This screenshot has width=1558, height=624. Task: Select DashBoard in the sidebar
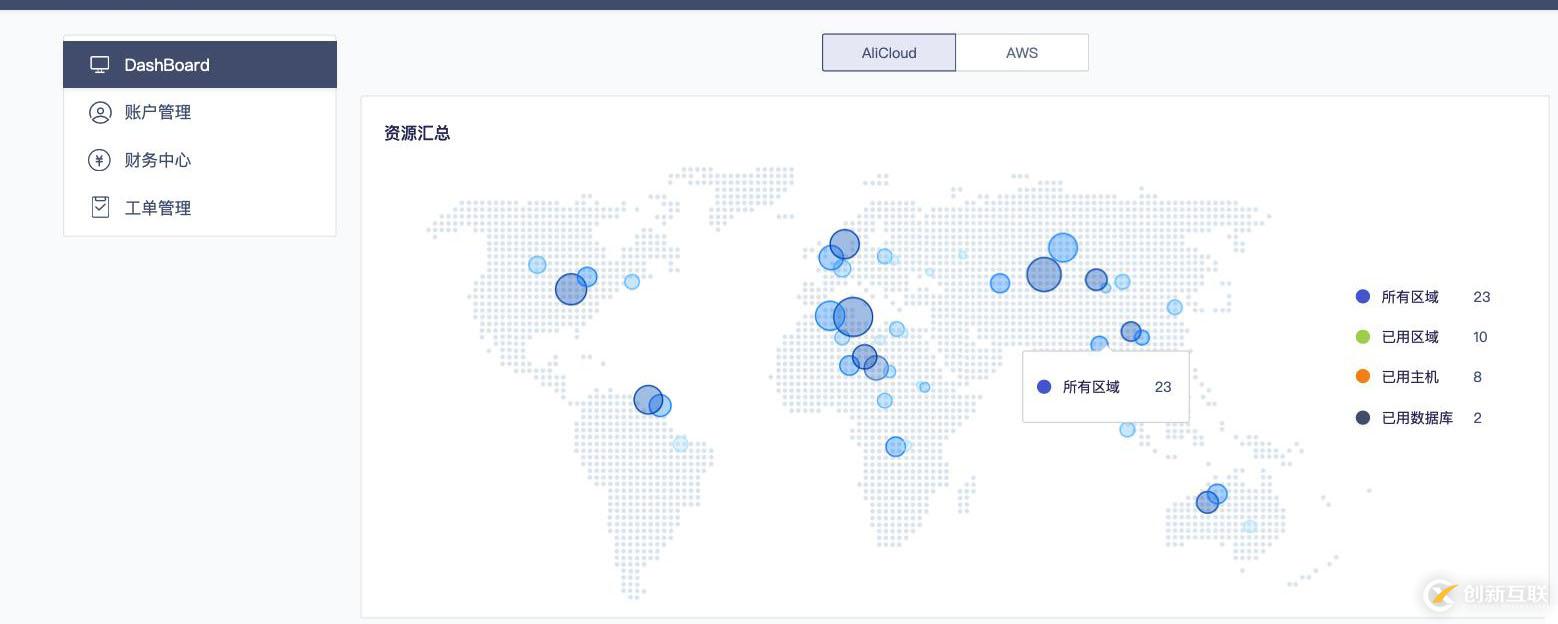click(200, 65)
